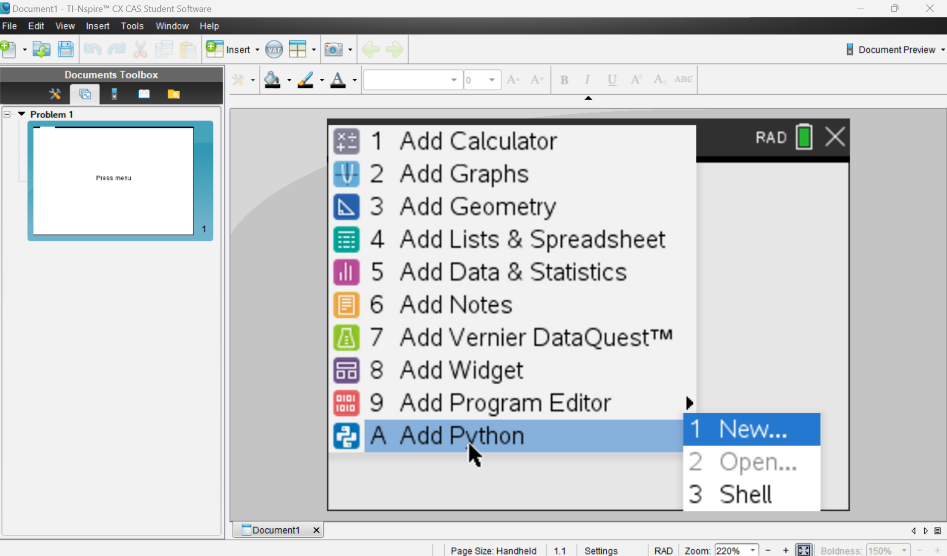Click the Undo arrow icon
The height and width of the screenshot is (556, 947).
point(92,50)
